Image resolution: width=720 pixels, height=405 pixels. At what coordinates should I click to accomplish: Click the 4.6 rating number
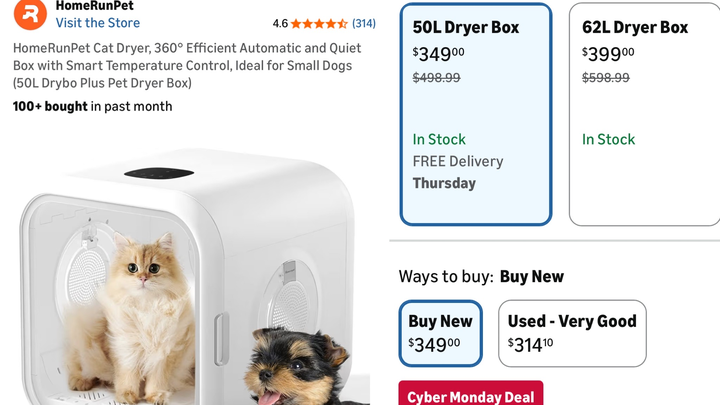coord(280,23)
